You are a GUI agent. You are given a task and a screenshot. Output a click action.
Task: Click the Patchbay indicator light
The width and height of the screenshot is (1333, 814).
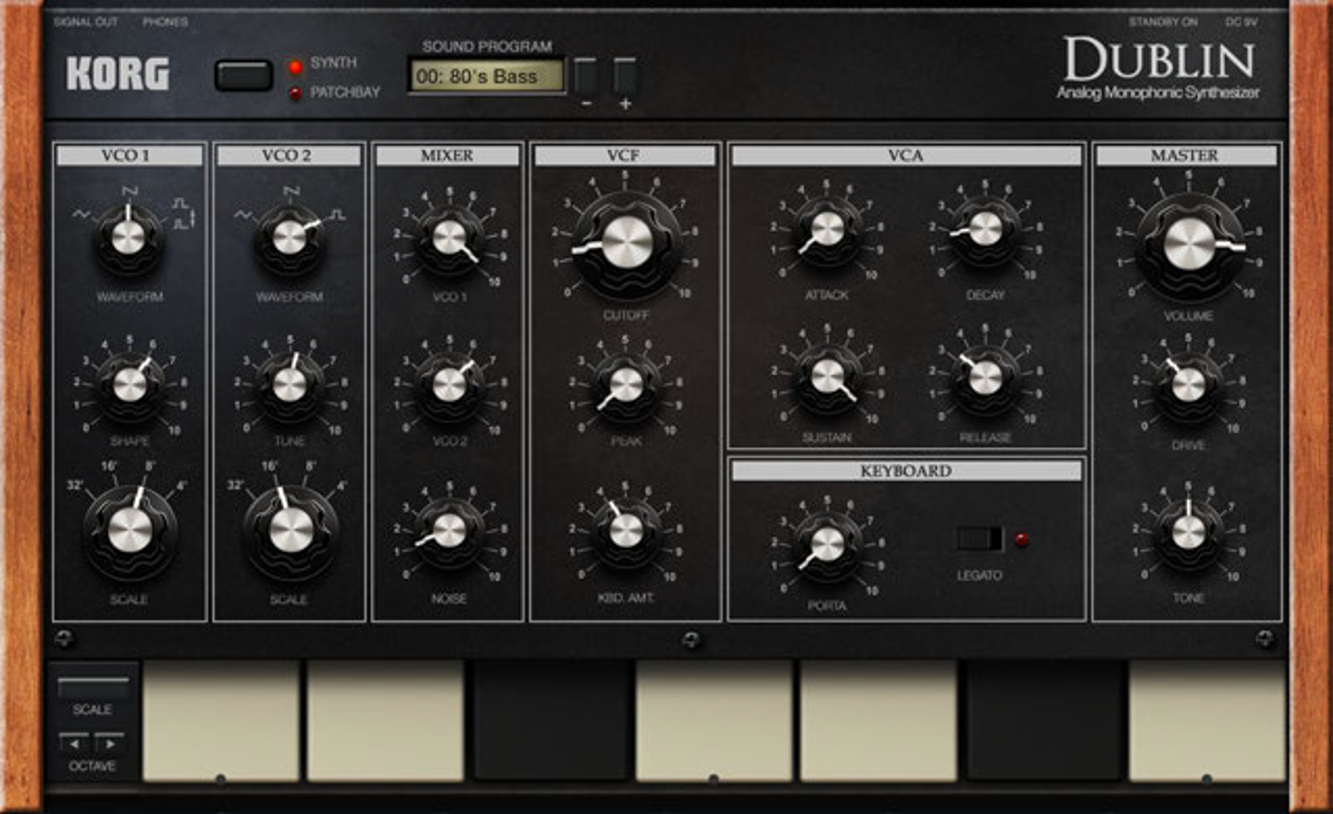click(295, 94)
